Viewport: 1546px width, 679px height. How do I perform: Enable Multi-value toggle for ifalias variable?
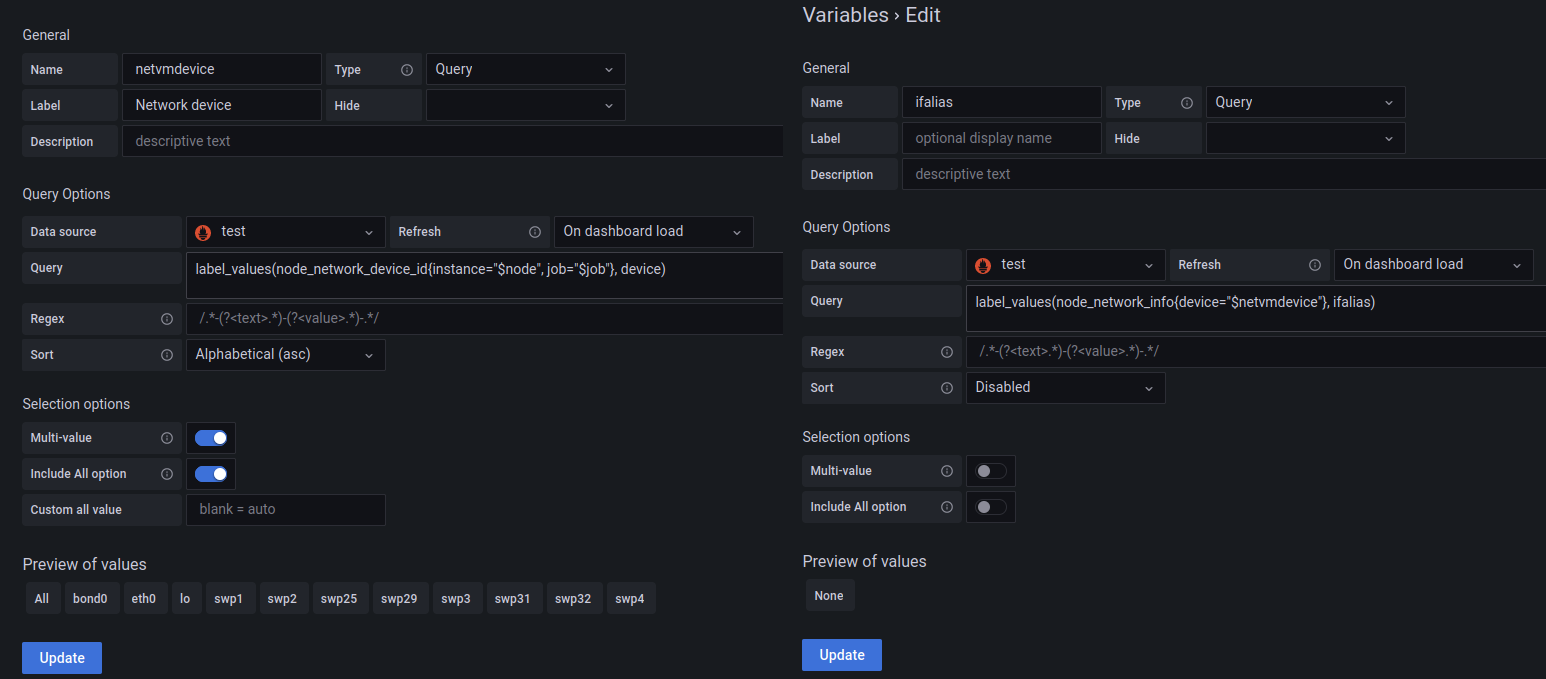click(991, 471)
